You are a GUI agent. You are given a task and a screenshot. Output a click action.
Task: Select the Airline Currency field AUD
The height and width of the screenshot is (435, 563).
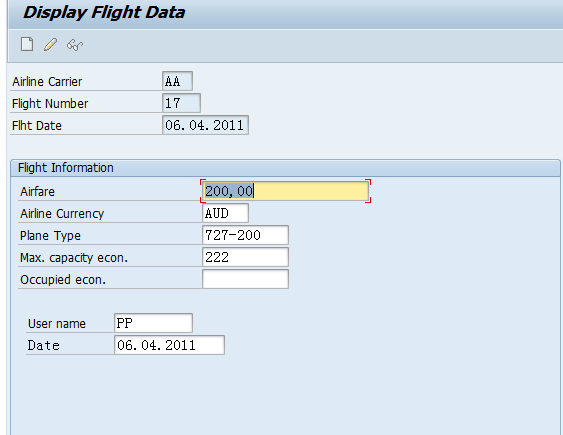pyautogui.click(x=225, y=213)
